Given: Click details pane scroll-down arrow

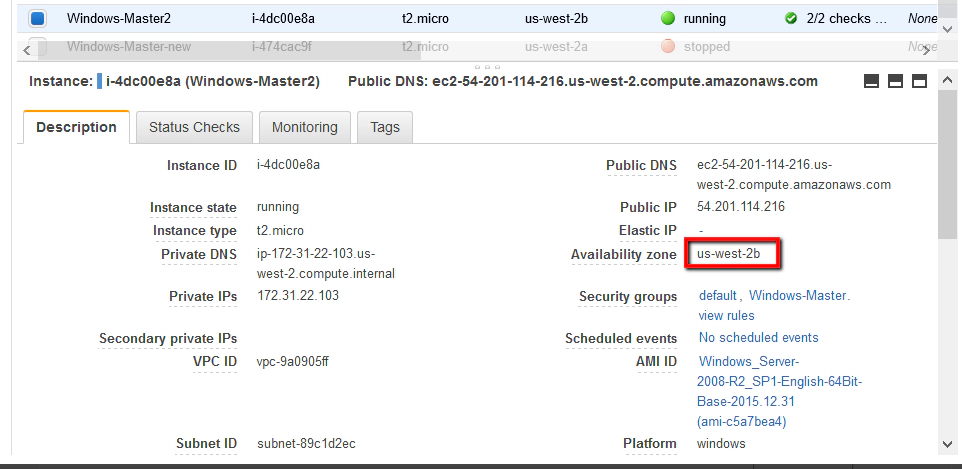Looking at the screenshot, I should click(948, 444).
